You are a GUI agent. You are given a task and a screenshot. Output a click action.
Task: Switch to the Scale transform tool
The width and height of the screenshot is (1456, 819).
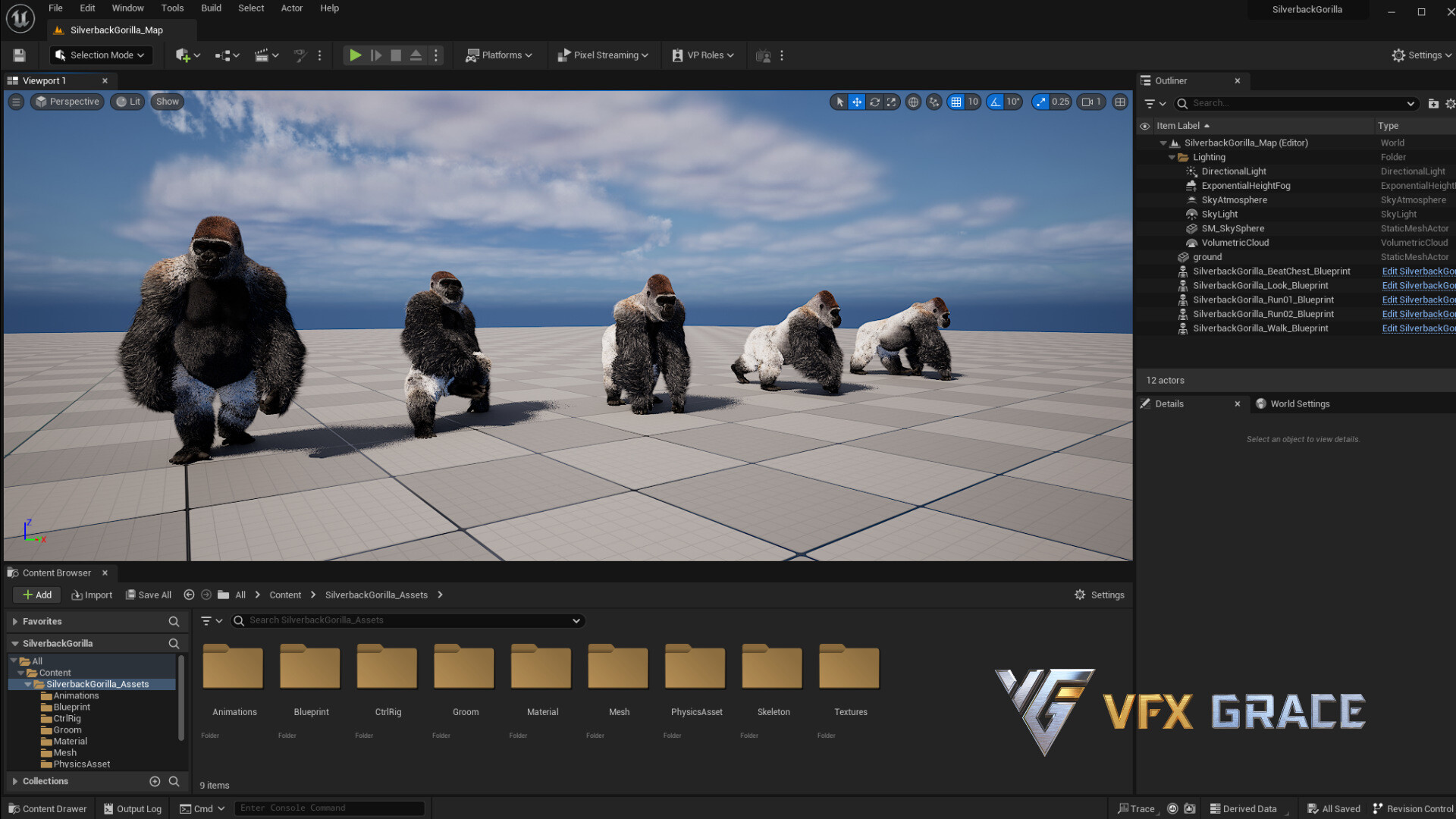891,102
